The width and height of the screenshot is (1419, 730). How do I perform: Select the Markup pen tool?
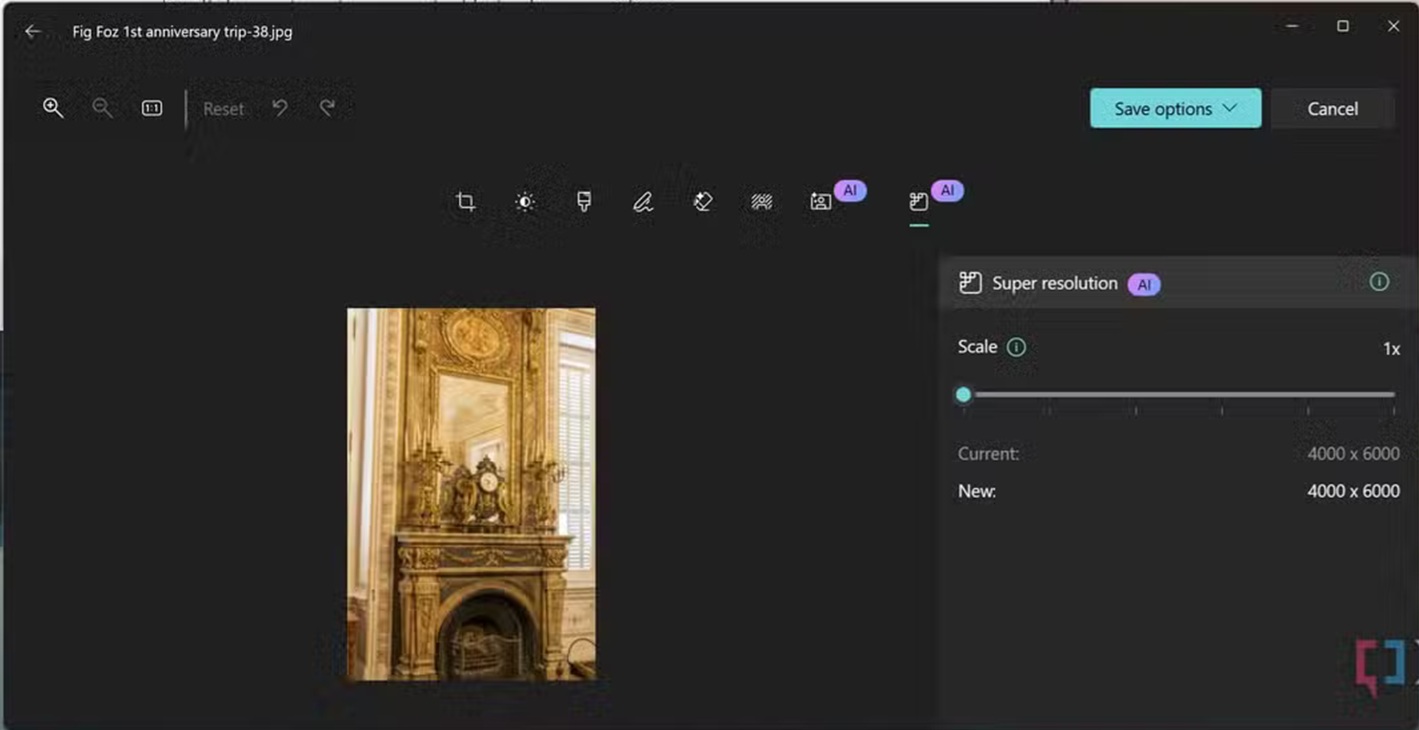643,202
